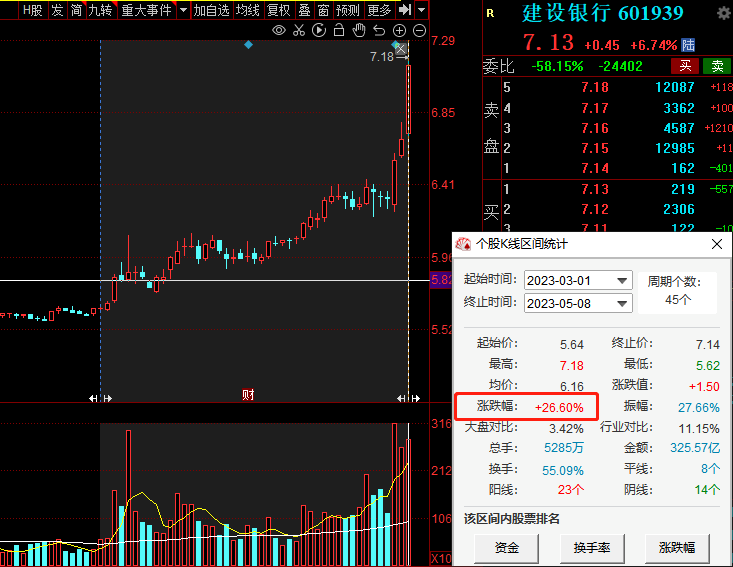Screen dimensions: 733x567
Task: Click the 资金 ranking button
Action: (507, 547)
